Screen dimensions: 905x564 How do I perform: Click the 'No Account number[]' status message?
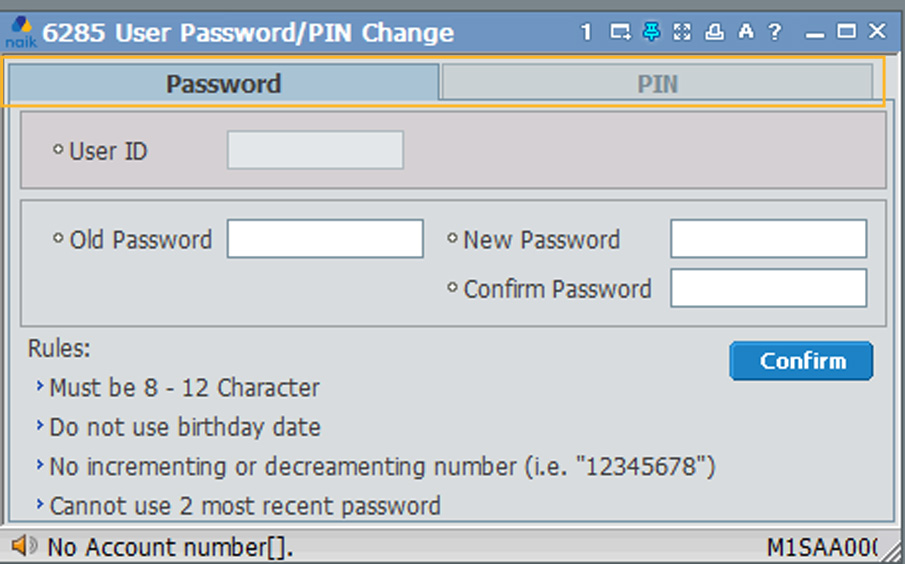click(170, 547)
